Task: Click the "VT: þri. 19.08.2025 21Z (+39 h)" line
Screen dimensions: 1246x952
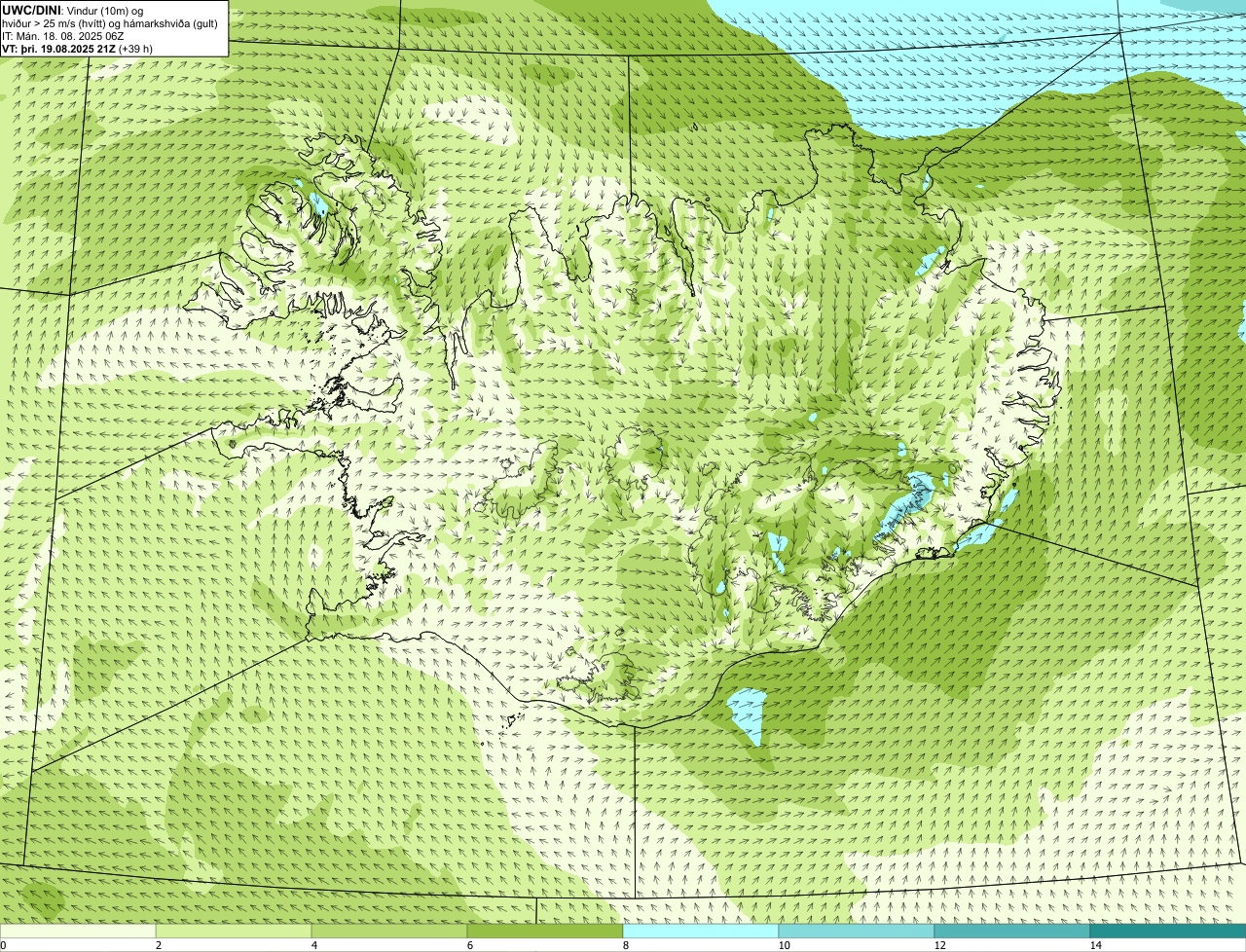Action: (78, 49)
